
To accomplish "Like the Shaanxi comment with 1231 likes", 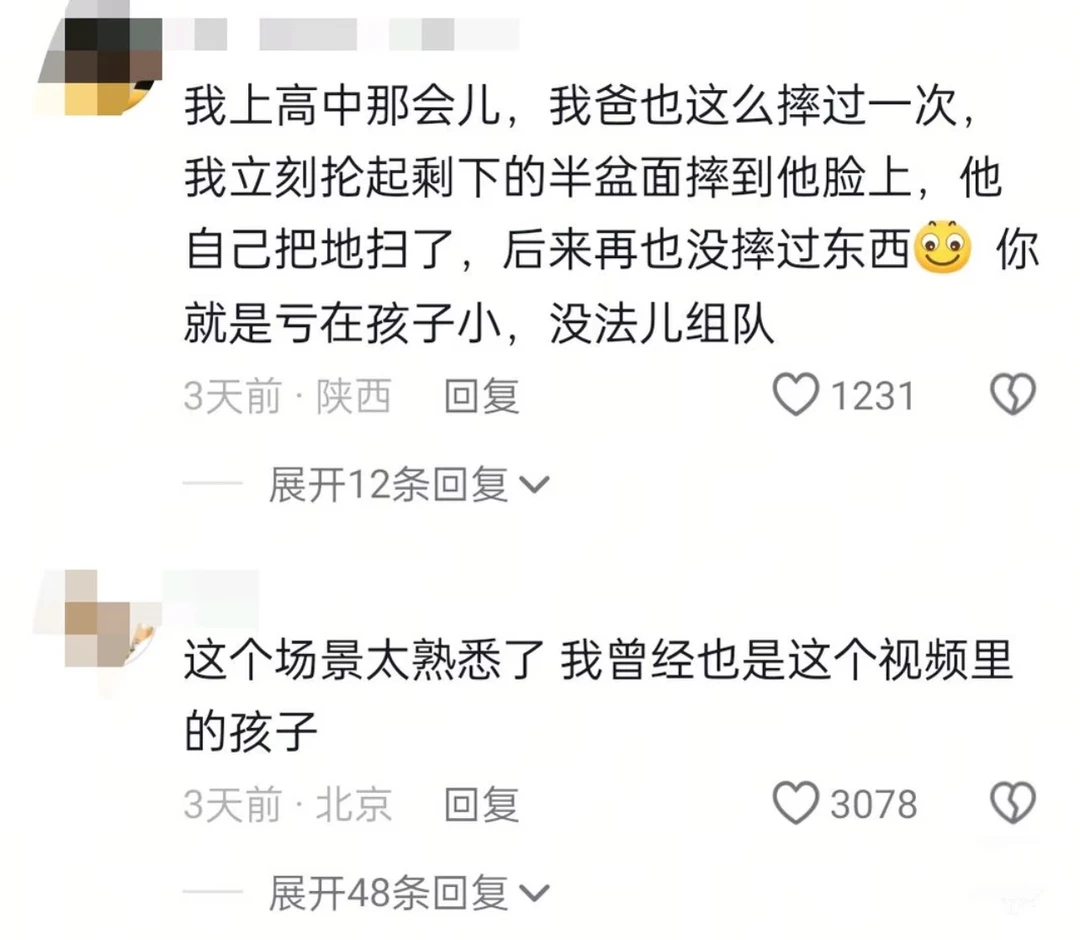I will pyautogui.click(x=796, y=395).
